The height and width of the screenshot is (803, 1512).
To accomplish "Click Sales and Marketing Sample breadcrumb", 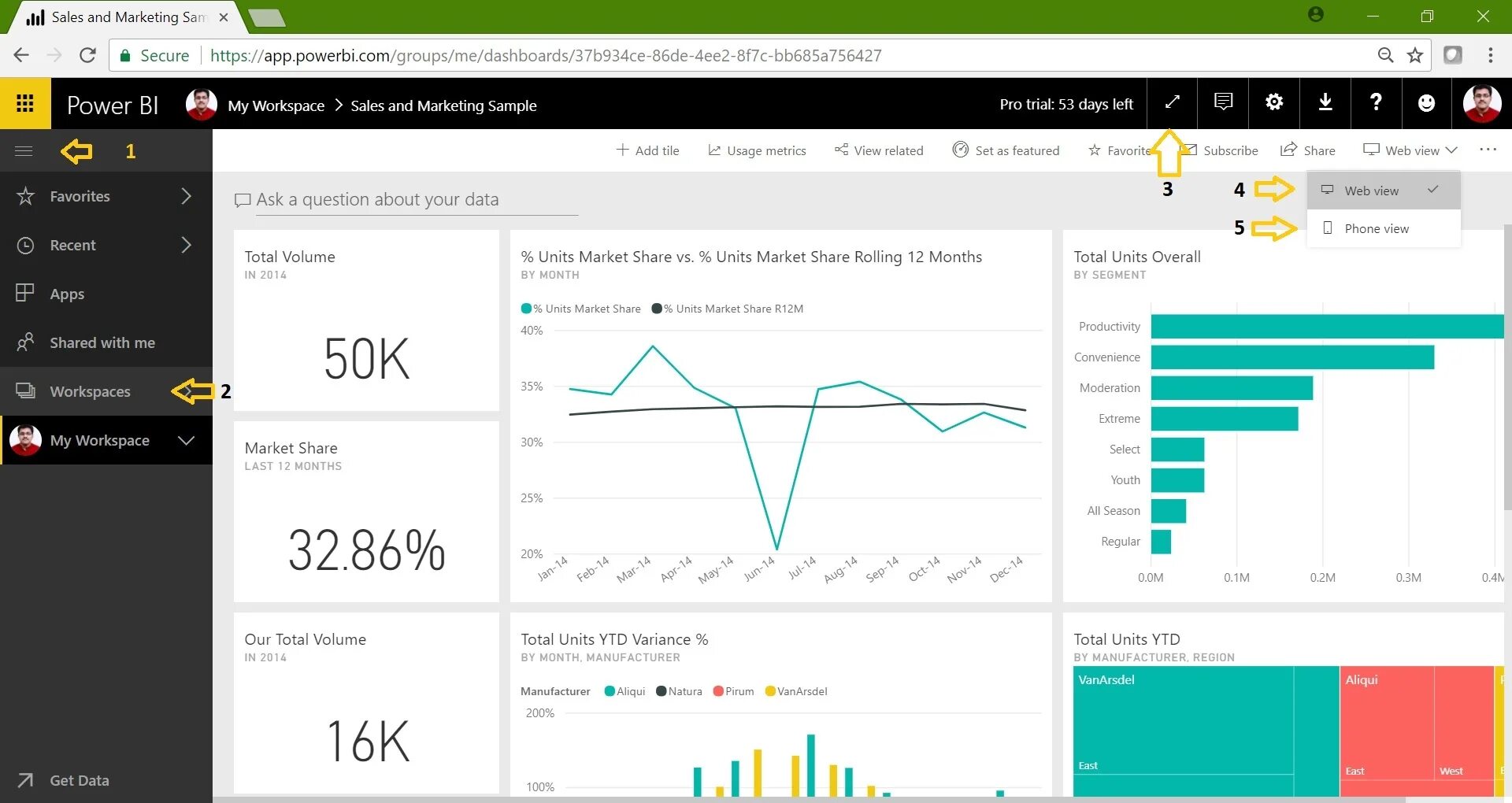I will point(443,105).
